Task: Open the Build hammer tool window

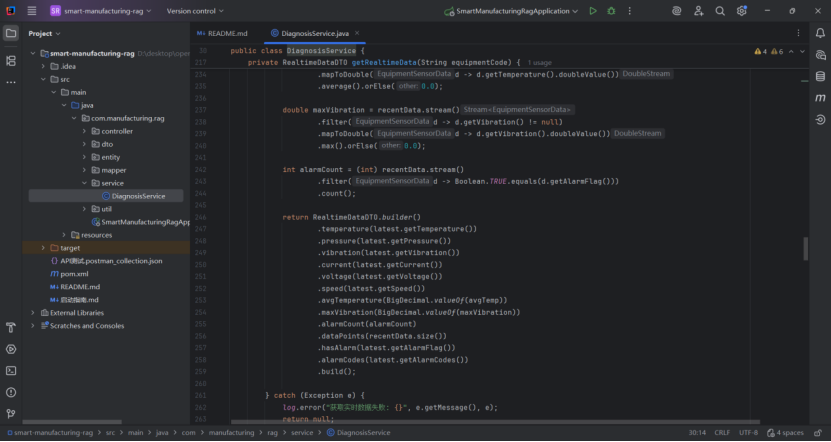Action: pos(11,328)
